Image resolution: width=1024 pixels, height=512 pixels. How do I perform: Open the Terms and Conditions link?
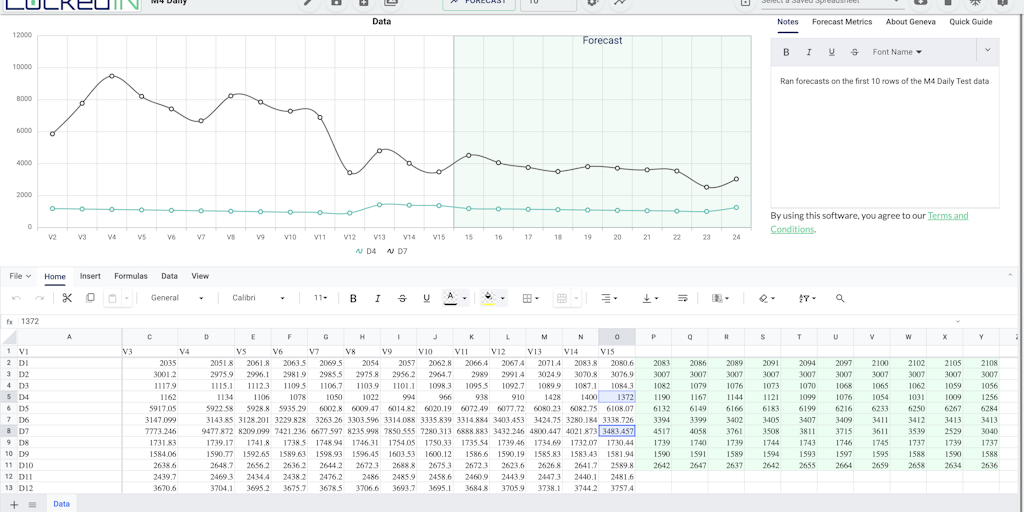pos(947,216)
